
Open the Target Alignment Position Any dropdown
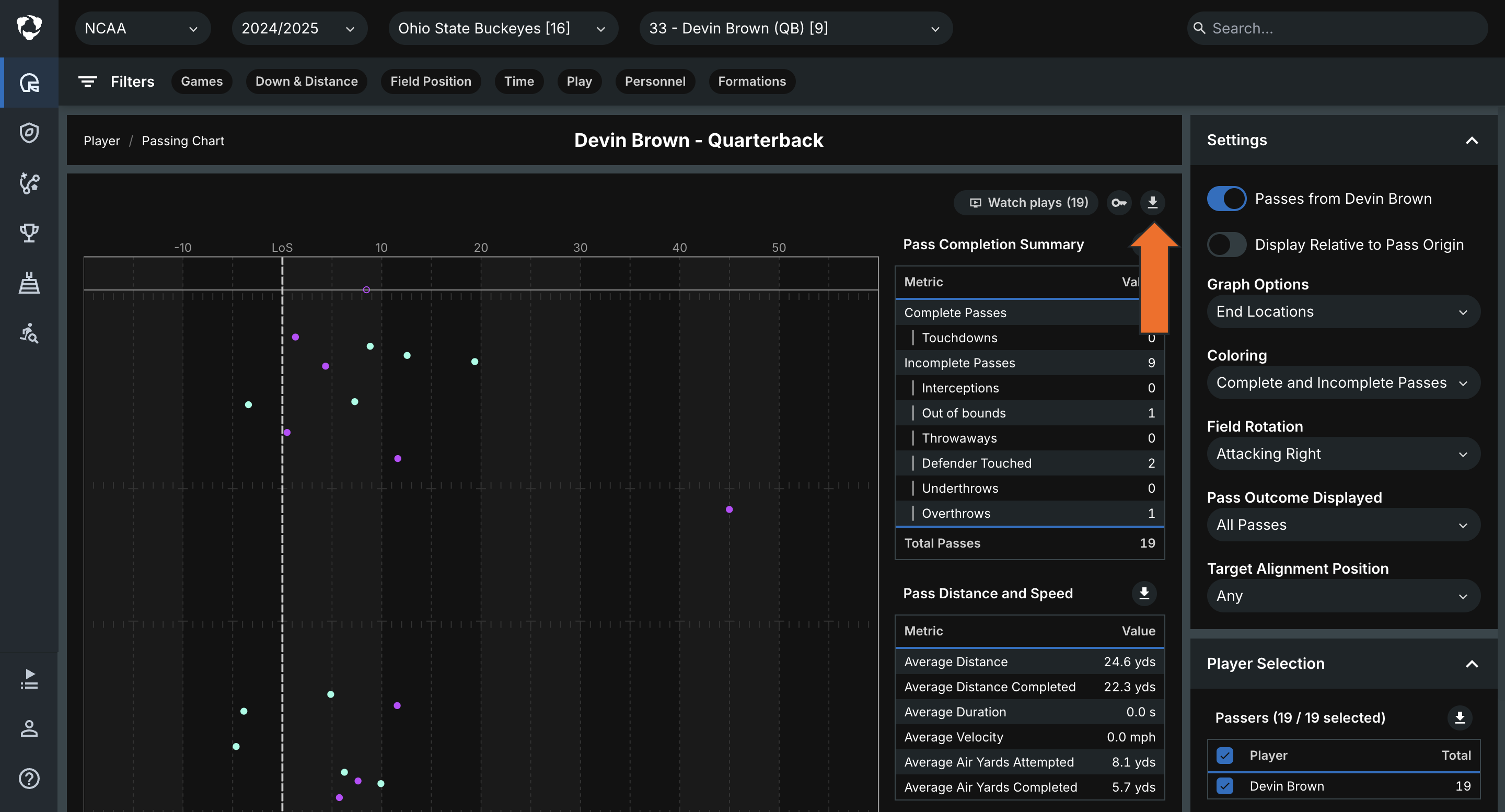pyautogui.click(x=1343, y=596)
